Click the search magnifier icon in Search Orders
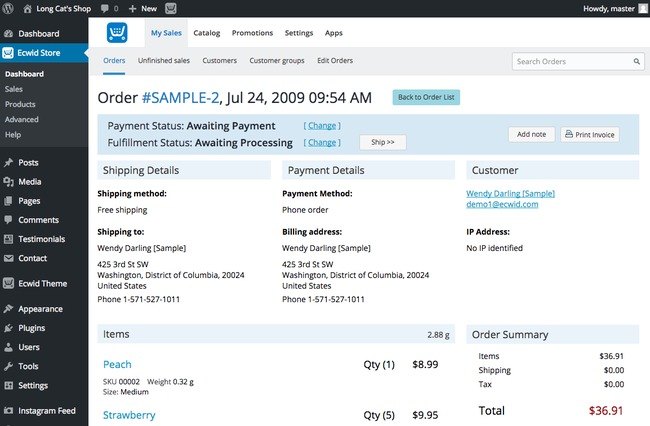650x426 pixels. coord(637,61)
